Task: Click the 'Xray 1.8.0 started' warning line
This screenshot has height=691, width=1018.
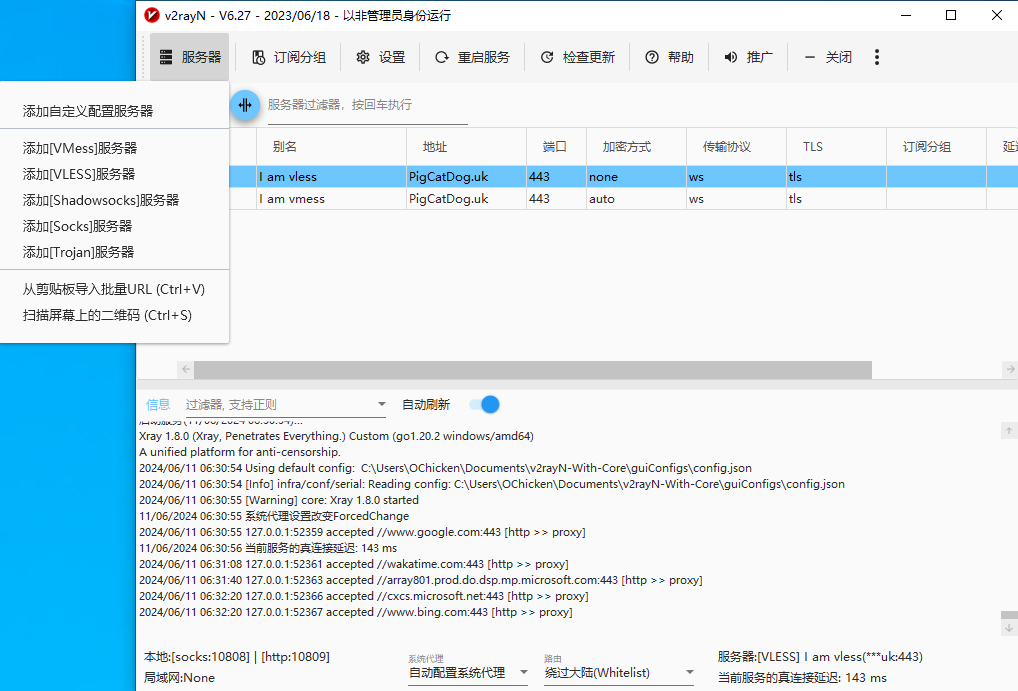Action: (279, 500)
